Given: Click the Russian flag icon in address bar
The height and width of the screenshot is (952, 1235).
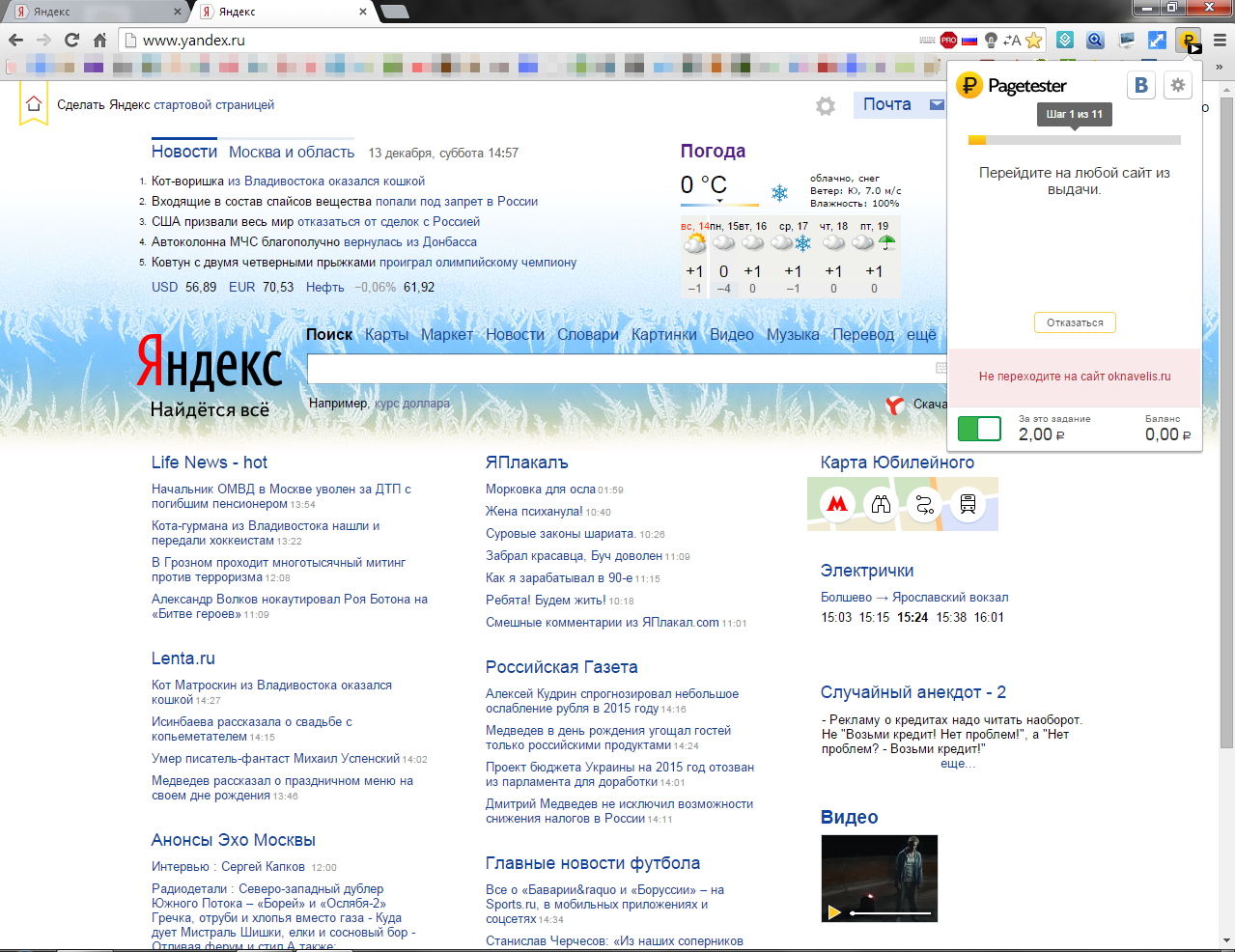Looking at the screenshot, I should click(969, 40).
